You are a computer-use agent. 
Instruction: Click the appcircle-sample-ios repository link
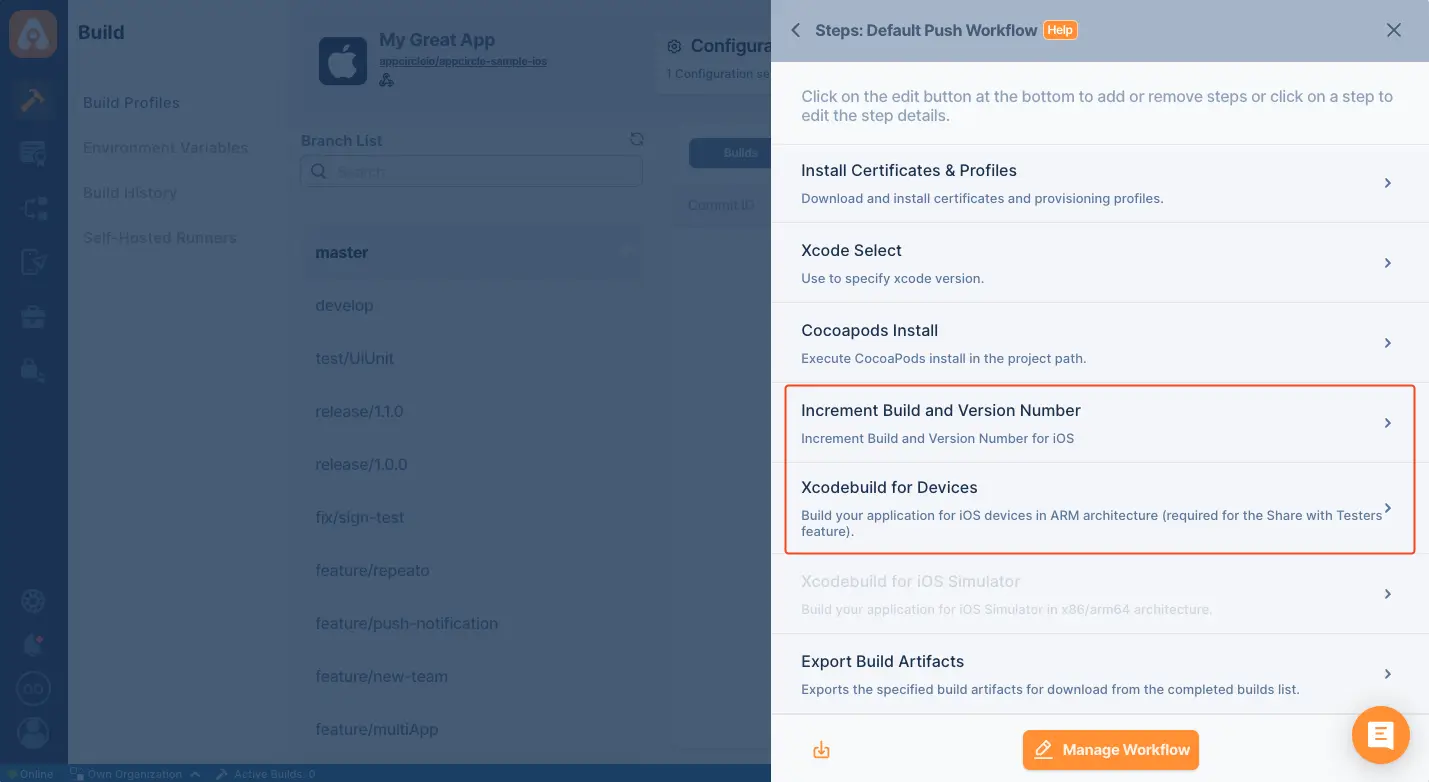463,61
